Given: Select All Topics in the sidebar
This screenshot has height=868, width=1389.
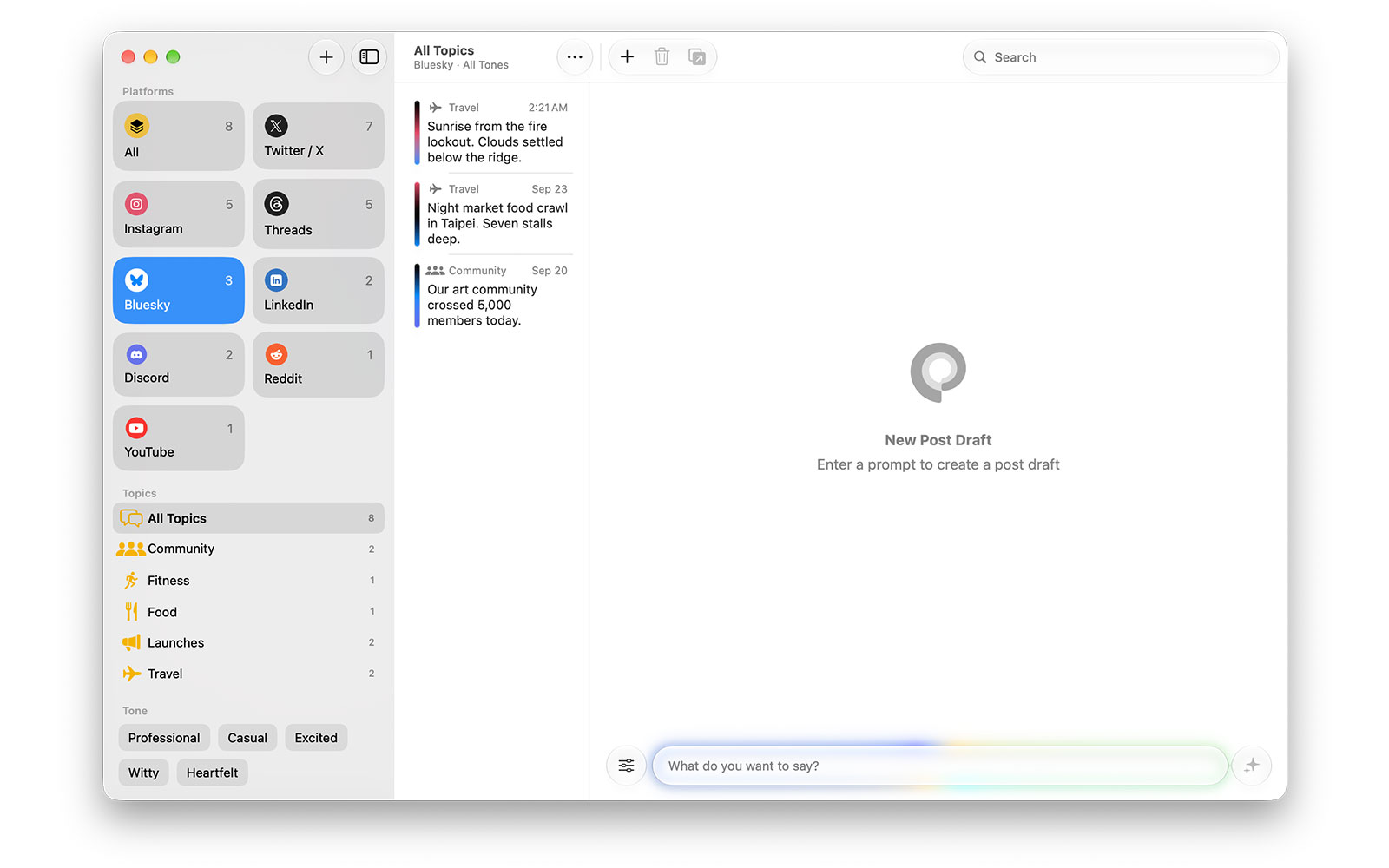Looking at the screenshot, I should click(x=248, y=518).
